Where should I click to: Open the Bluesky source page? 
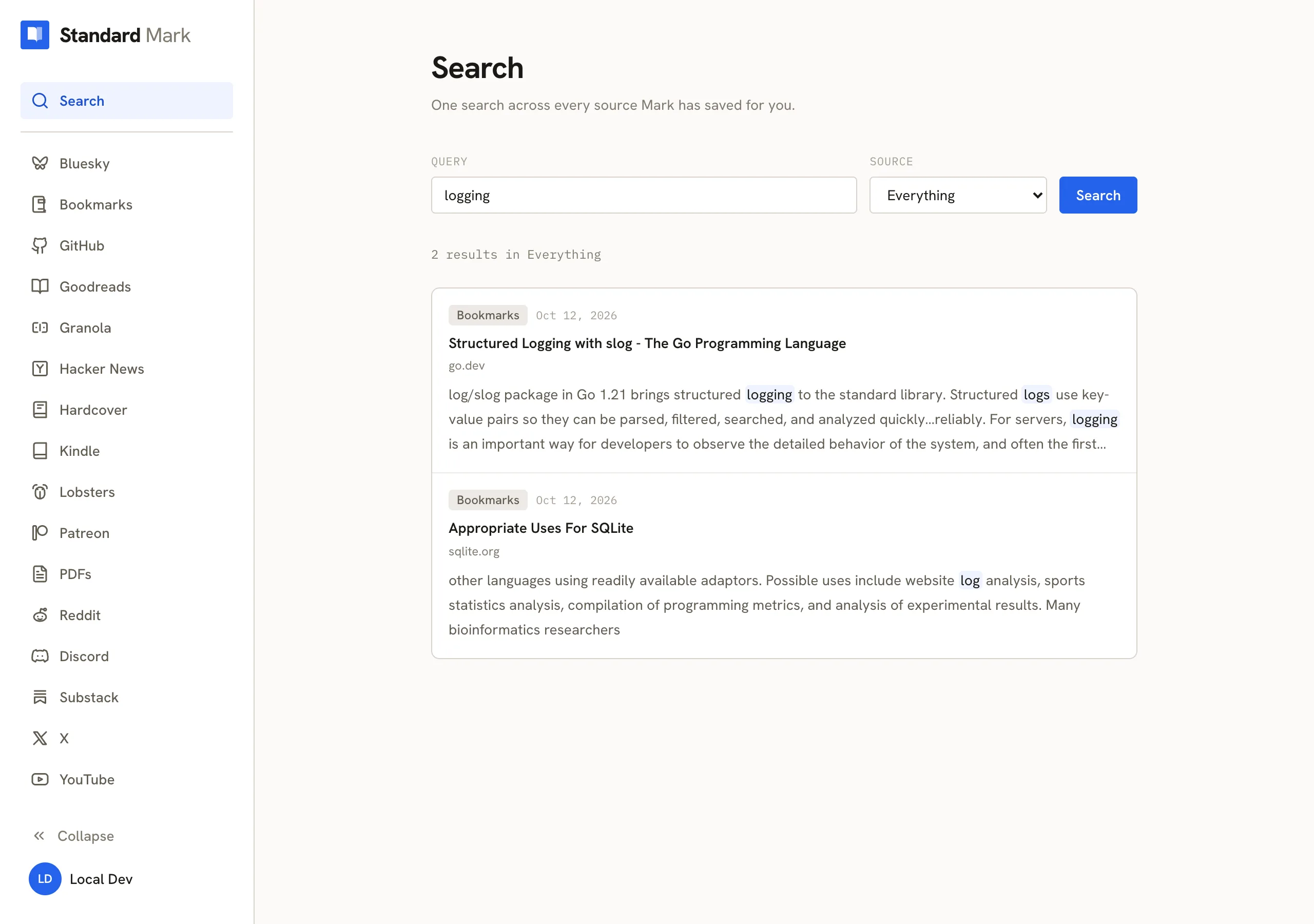click(x=126, y=163)
